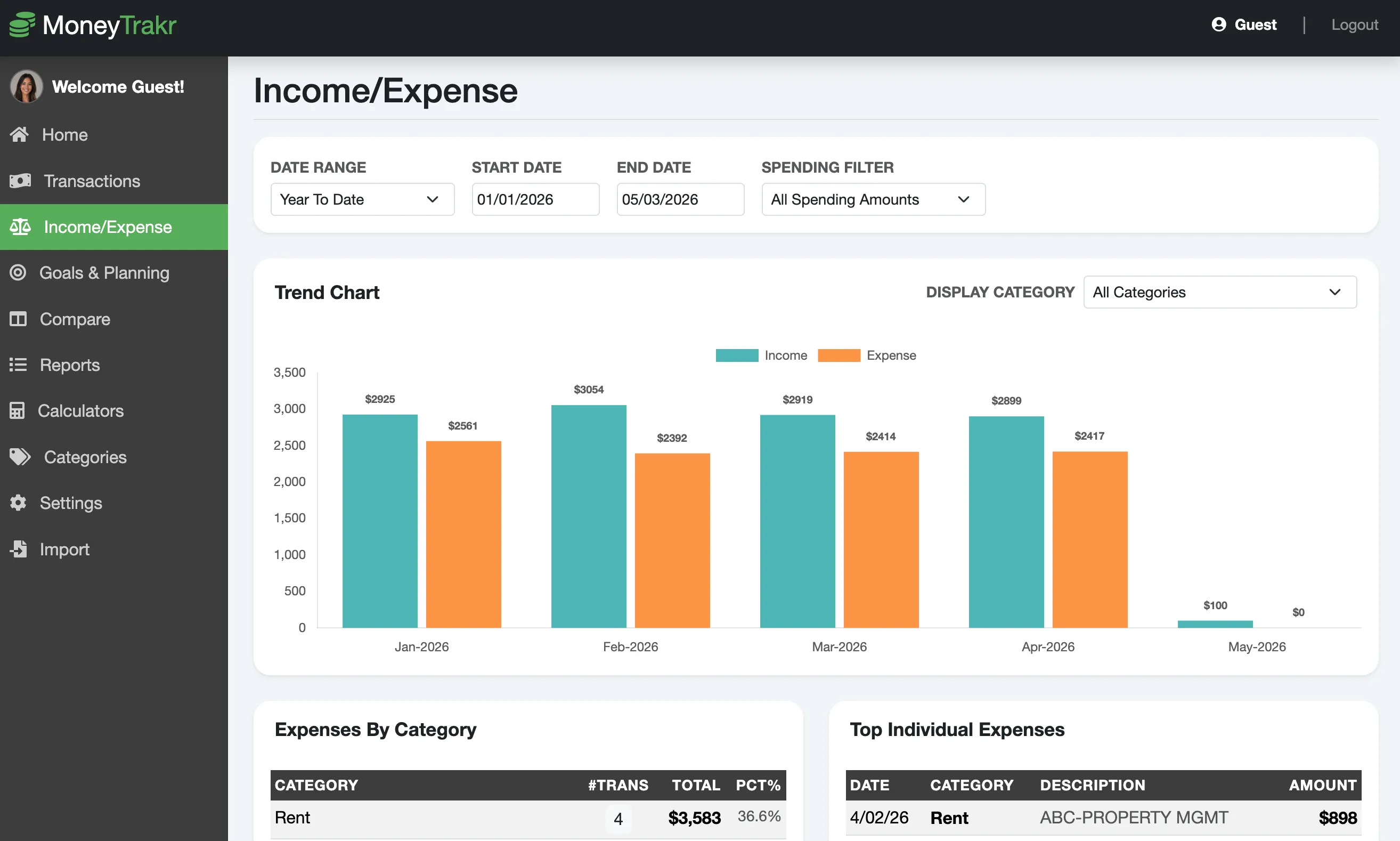Click the Mar-2026 expense bar

[881, 539]
